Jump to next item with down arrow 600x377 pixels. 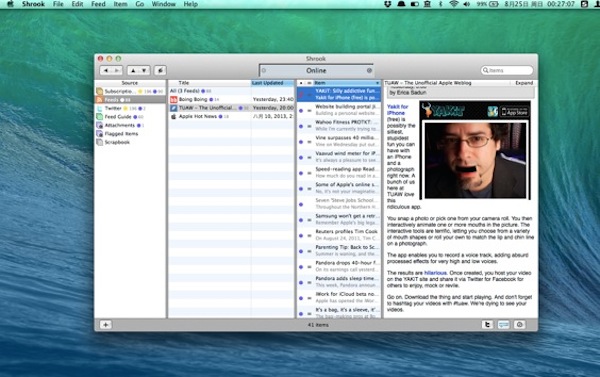point(144,70)
